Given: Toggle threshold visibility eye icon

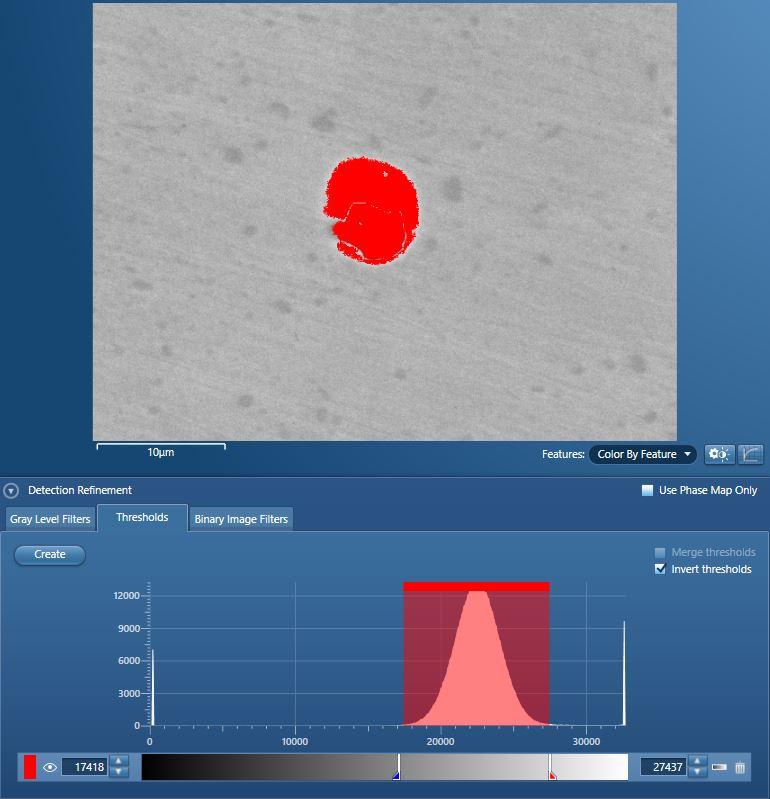Looking at the screenshot, I should pyautogui.click(x=50, y=768).
